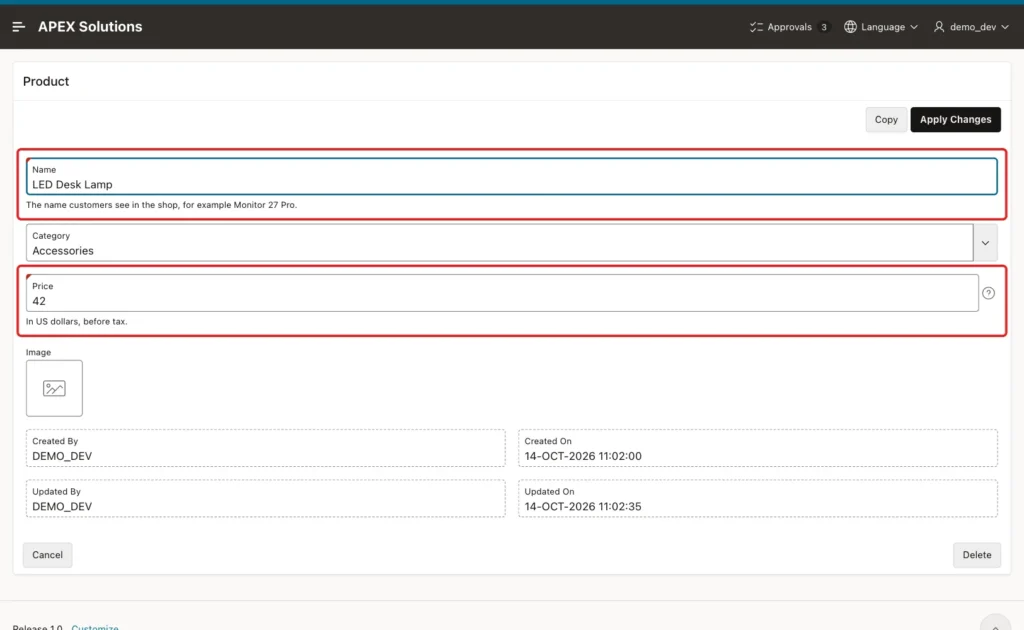Click the Created On value 14-OCT-2026 11:02:00
Viewport: 1024px width, 630px height.
click(583, 456)
